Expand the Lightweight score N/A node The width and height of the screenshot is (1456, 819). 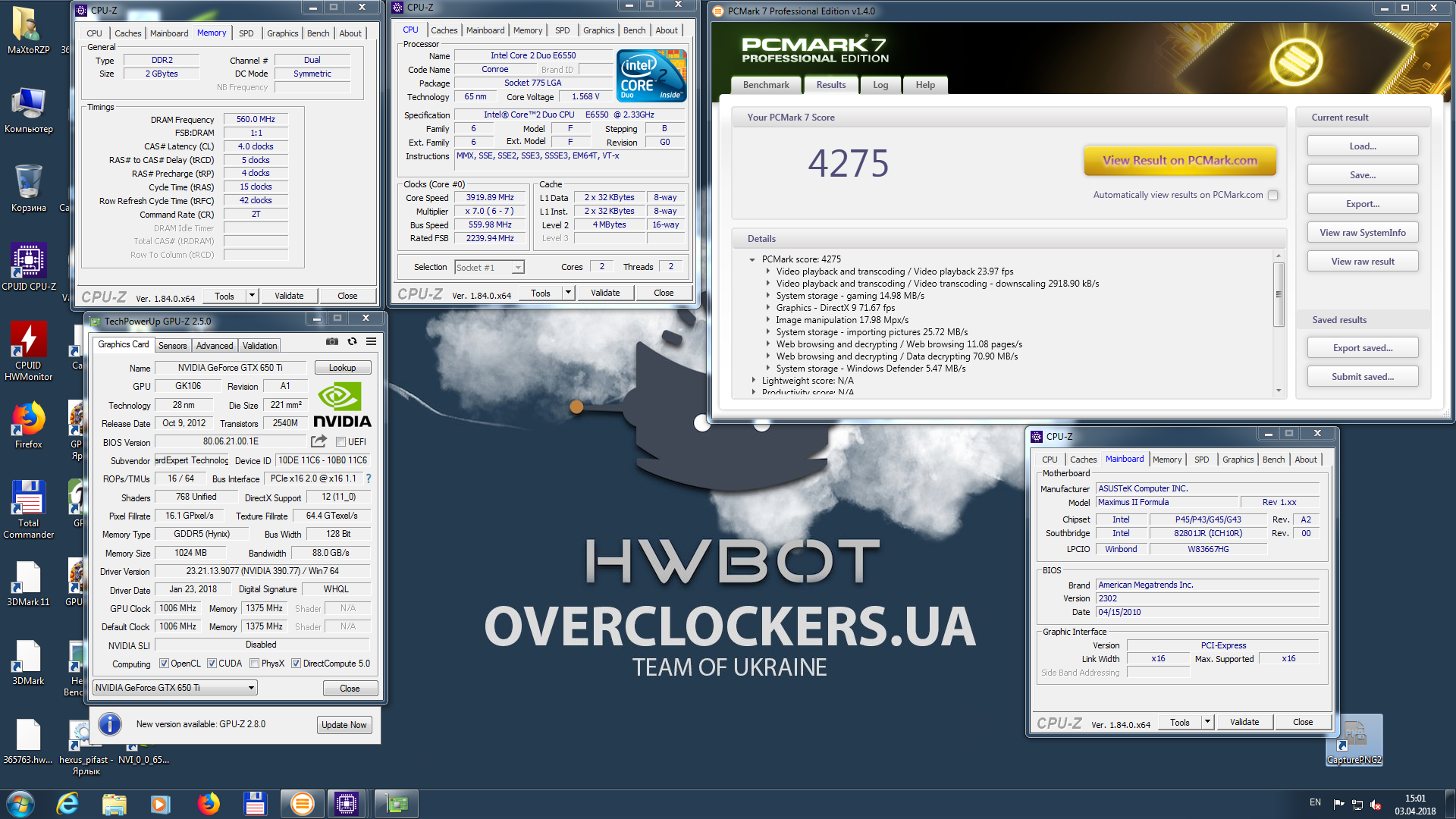click(x=753, y=381)
